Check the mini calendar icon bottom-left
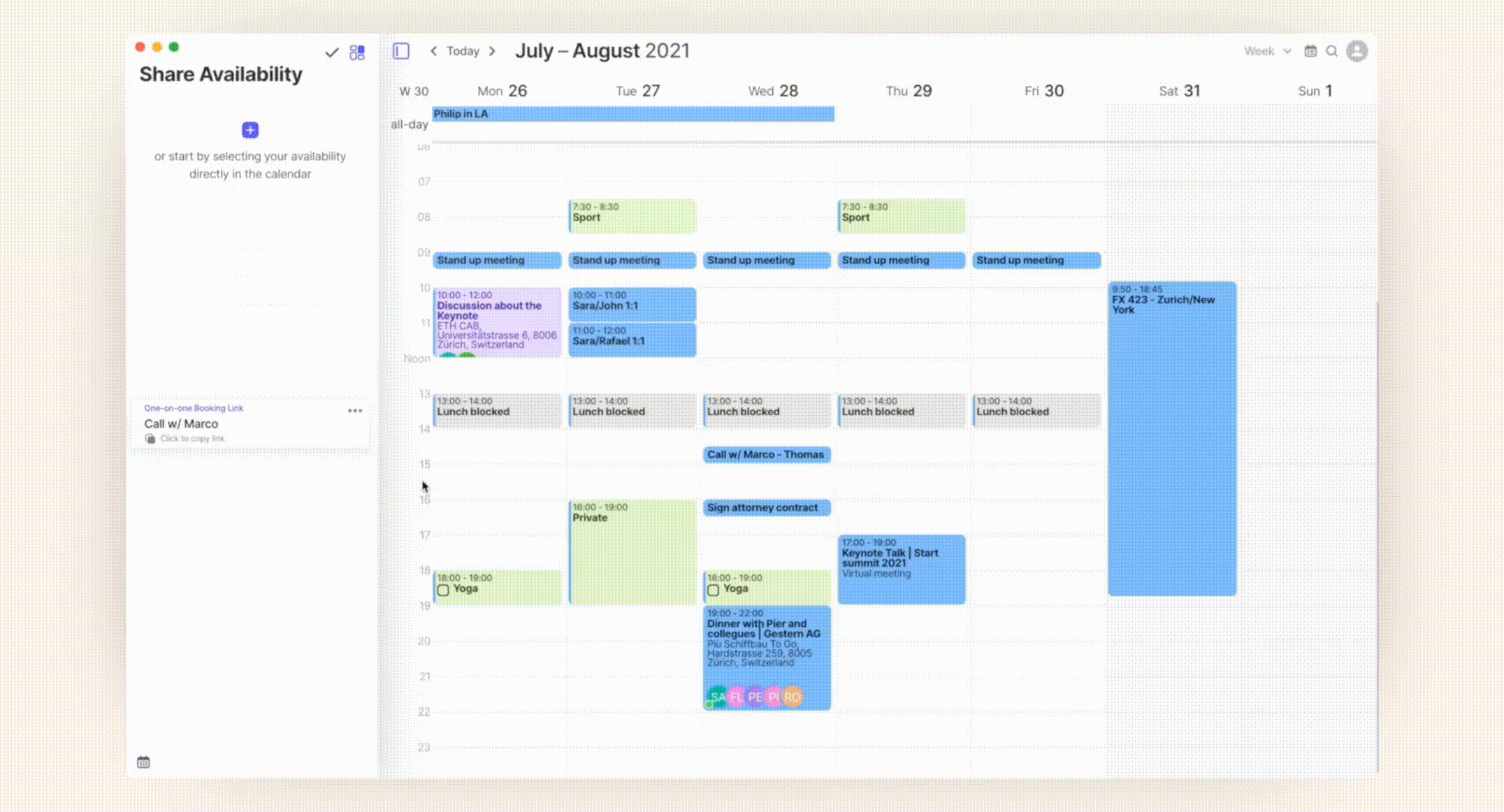This screenshot has width=1504, height=812. (x=143, y=762)
